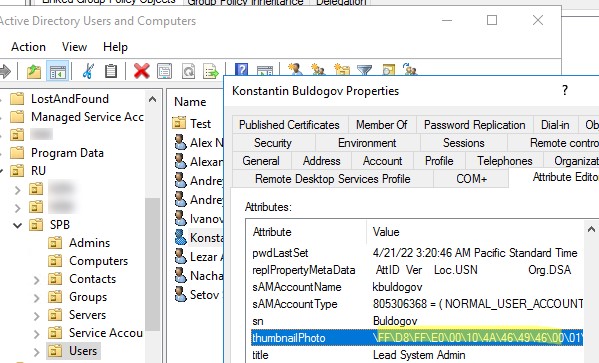Viewport: 599px width, 363px height.
Task: Open the Remote Desktop Services Profile tab
Action: pyautogui.click(x=333, y=178)
